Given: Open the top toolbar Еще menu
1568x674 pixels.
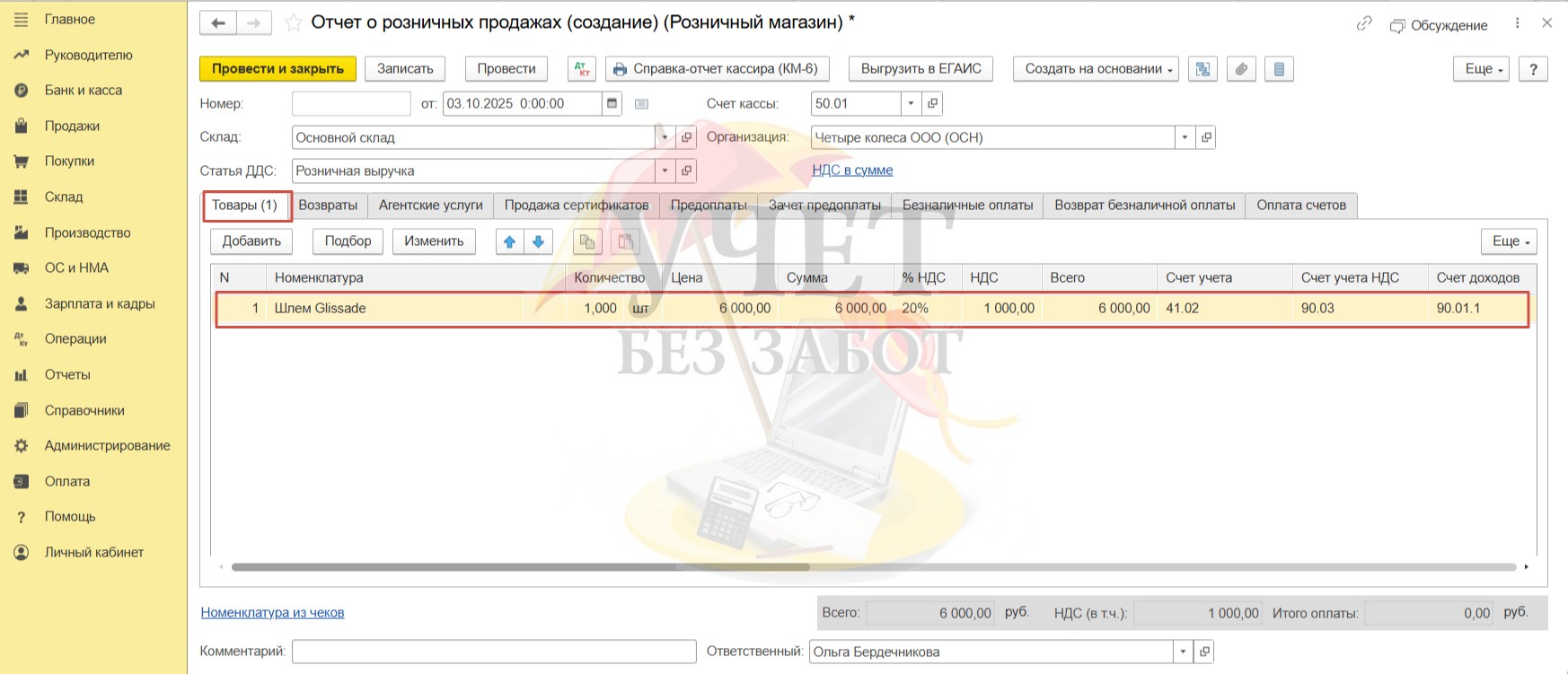Looking at the screenshot, I should tap(1481, 69).
